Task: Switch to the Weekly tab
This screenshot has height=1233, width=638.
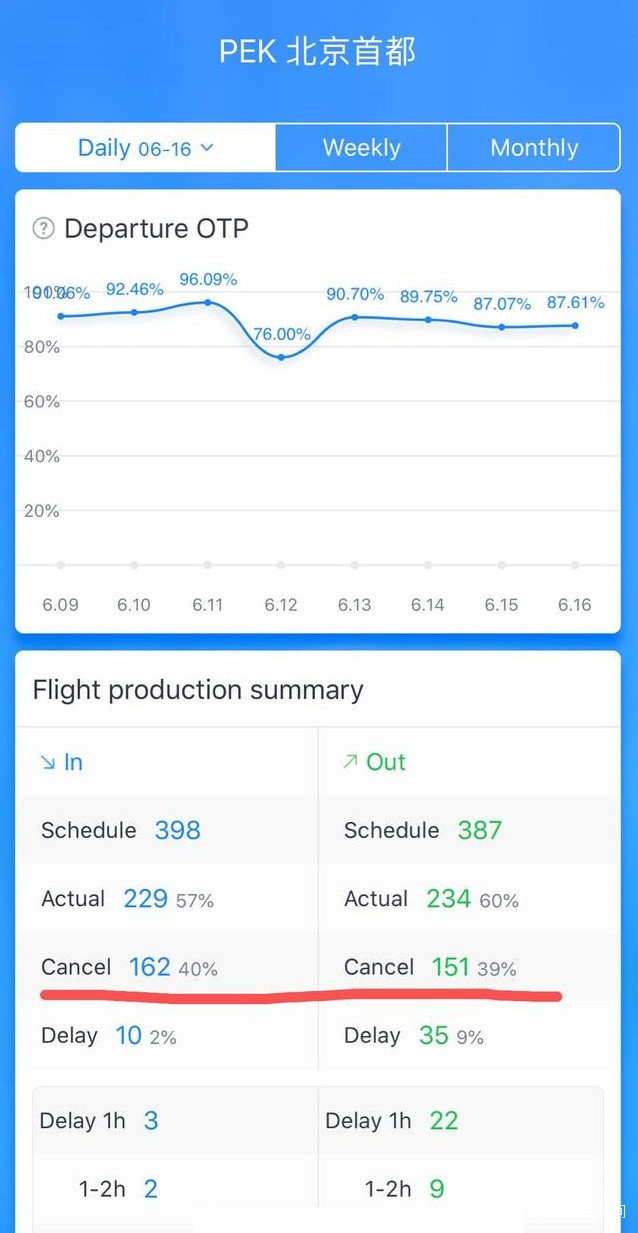Action: [361, 148]
